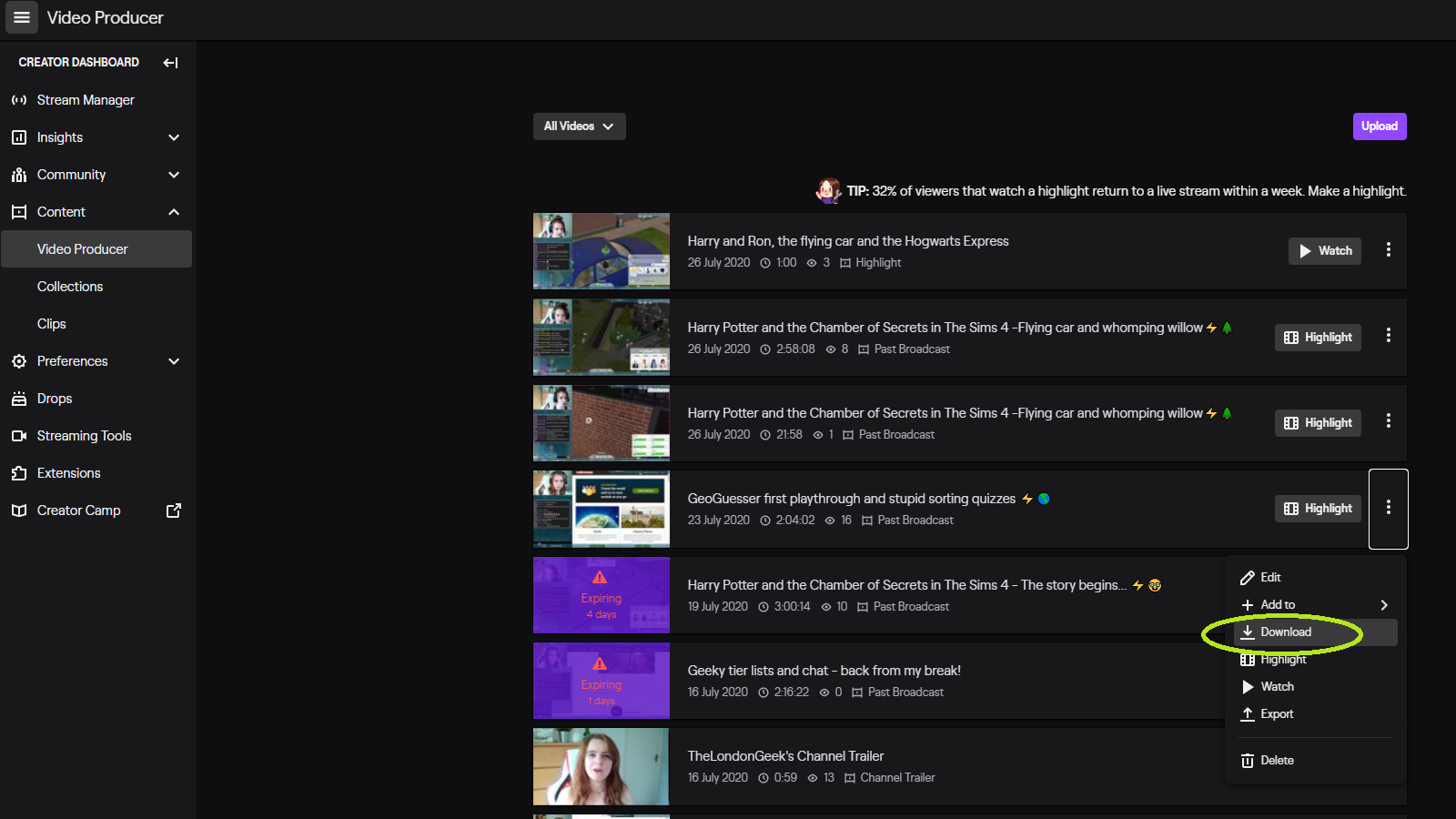Click title 'GeoGuesser first playthrough and stupid sorting quizzes'
1456x819 pixels.
[x=852, y=499]
